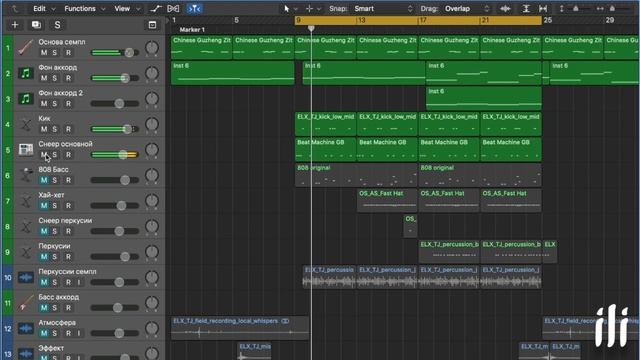Select first OS_AS_Fast Hat region
640x360 pixels.
tap(387, 200)
